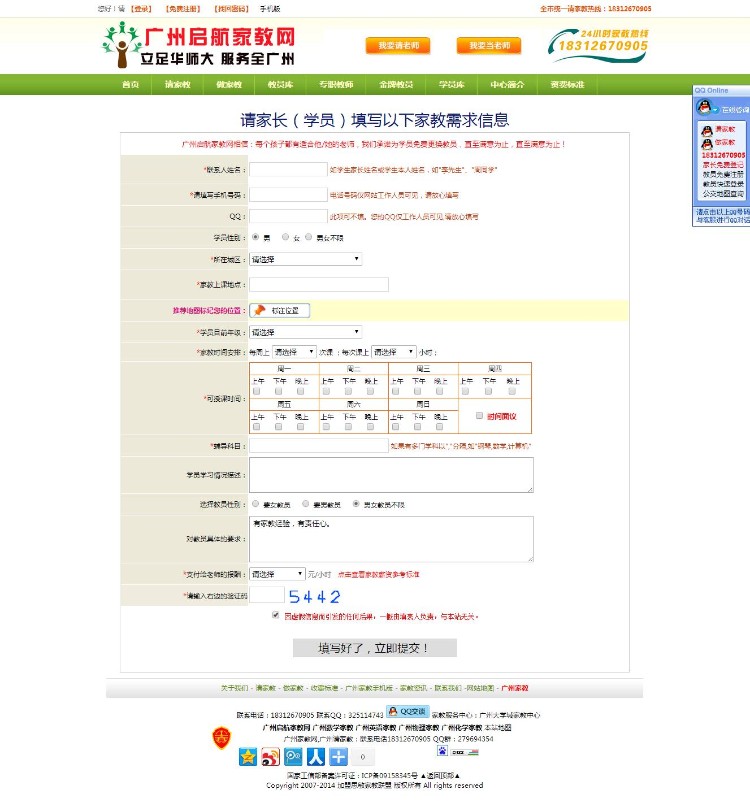The height and width of the screenshot is (807, 750).
Task: Click the 手机版 link at top
Action: (270, 9)
